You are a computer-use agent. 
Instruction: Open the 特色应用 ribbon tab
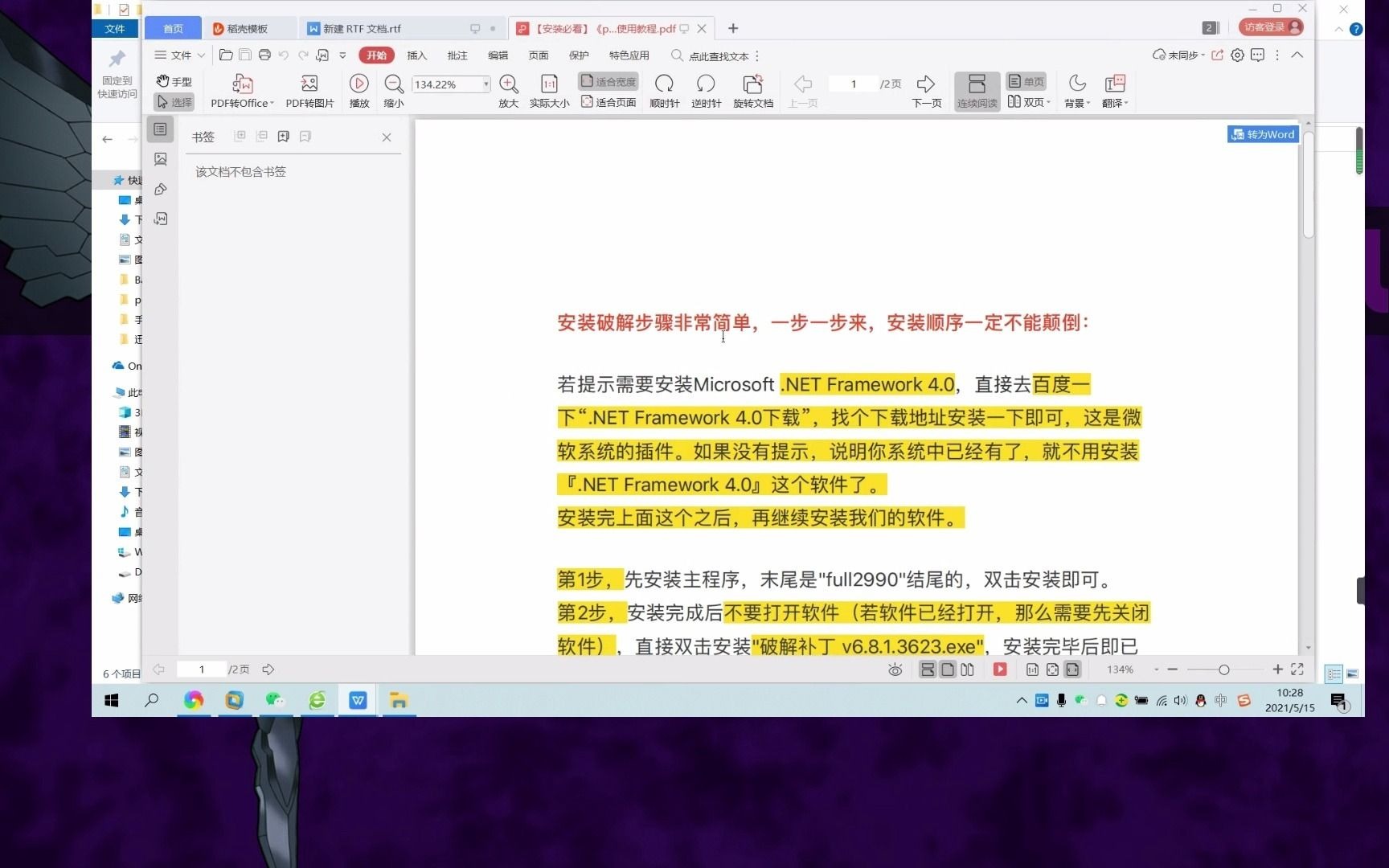coord(629,55)
